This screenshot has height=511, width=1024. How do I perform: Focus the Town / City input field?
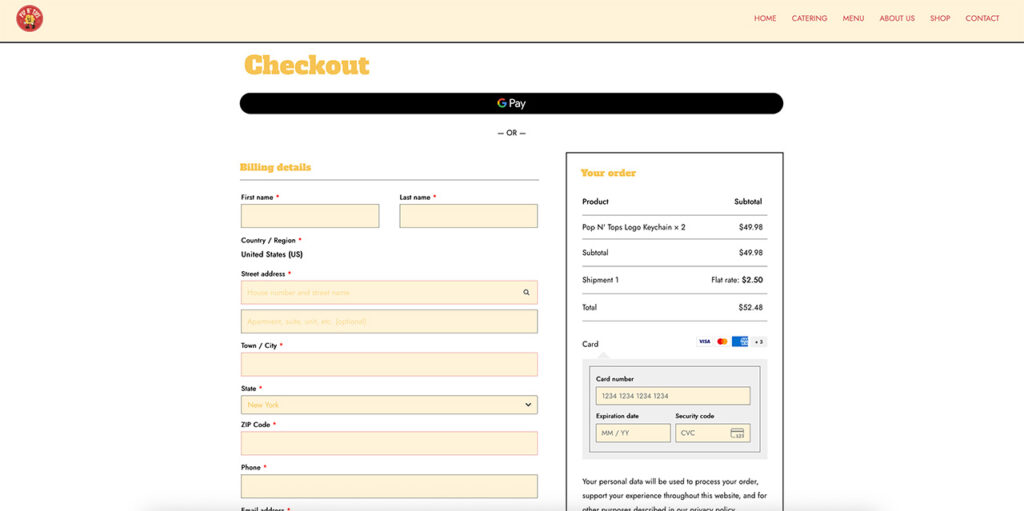[x=389, y=365]
